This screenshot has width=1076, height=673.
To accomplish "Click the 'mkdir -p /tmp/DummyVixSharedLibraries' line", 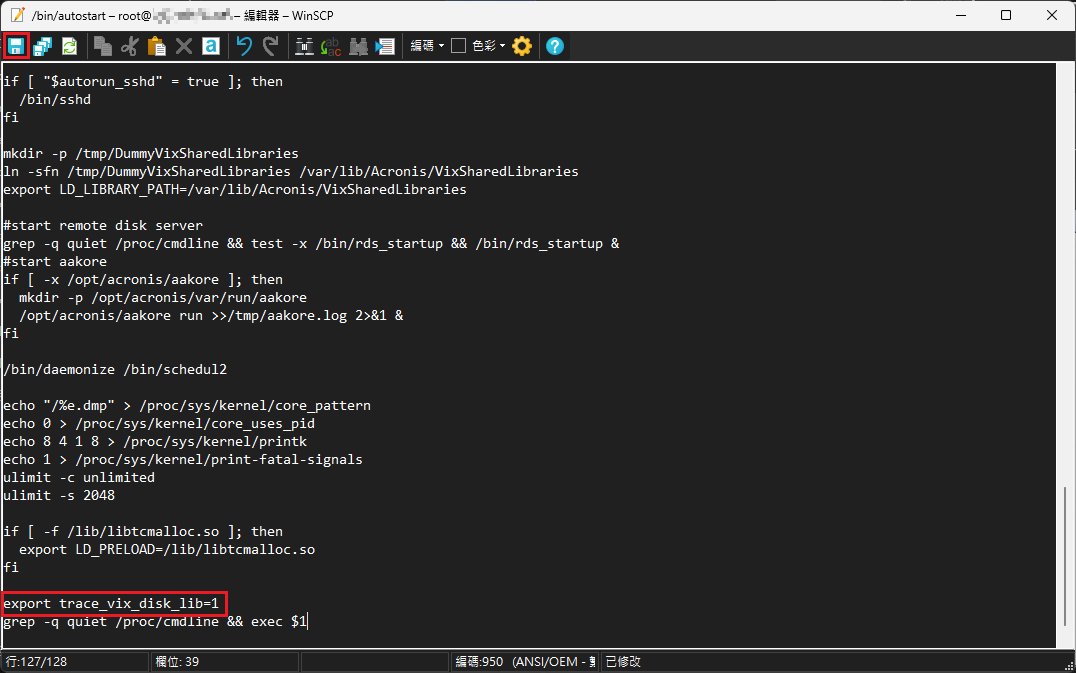I will [x=151, y=154].
